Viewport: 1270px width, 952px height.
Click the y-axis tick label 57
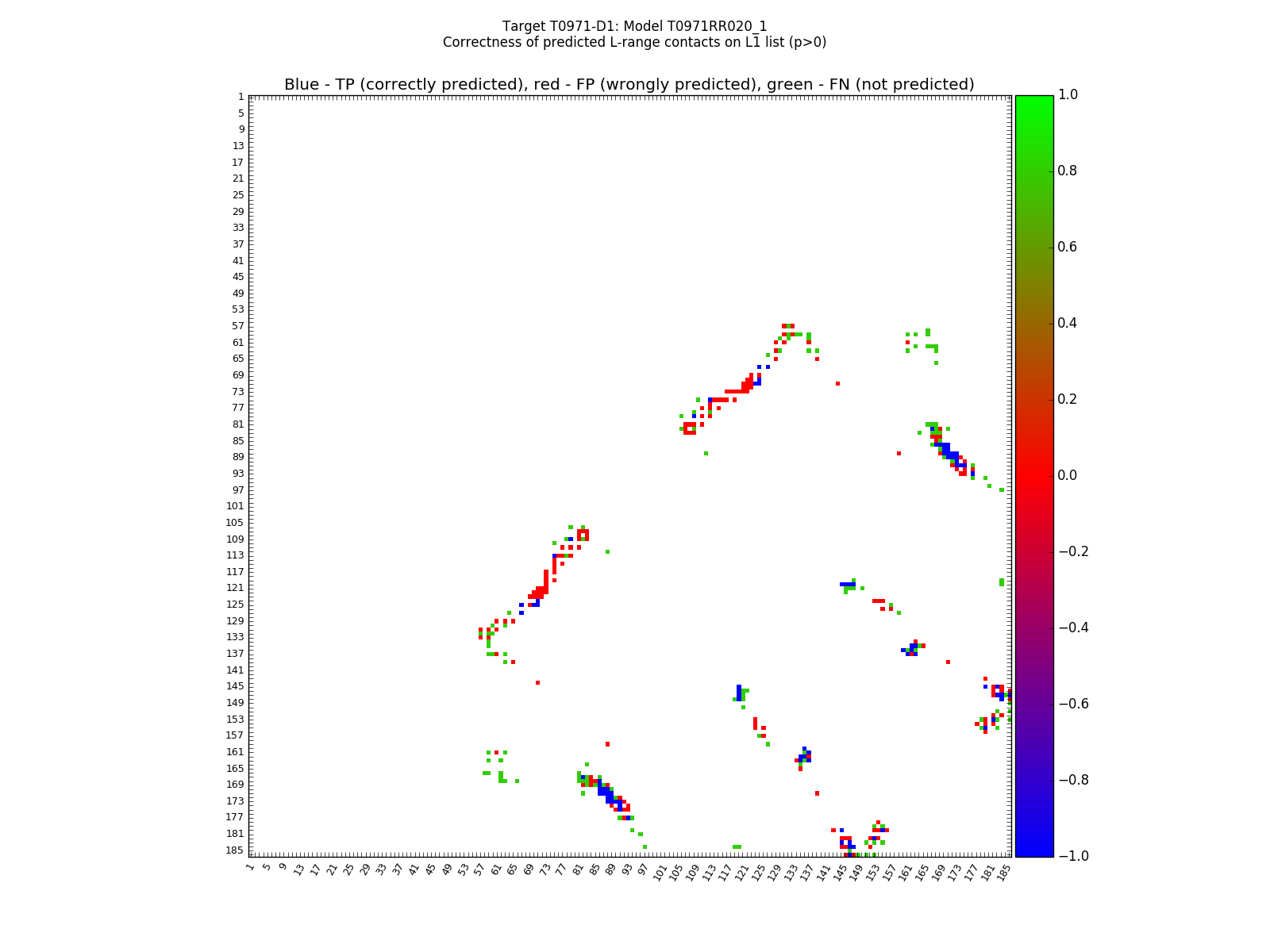pyautogui.click(x=237, y=326)
